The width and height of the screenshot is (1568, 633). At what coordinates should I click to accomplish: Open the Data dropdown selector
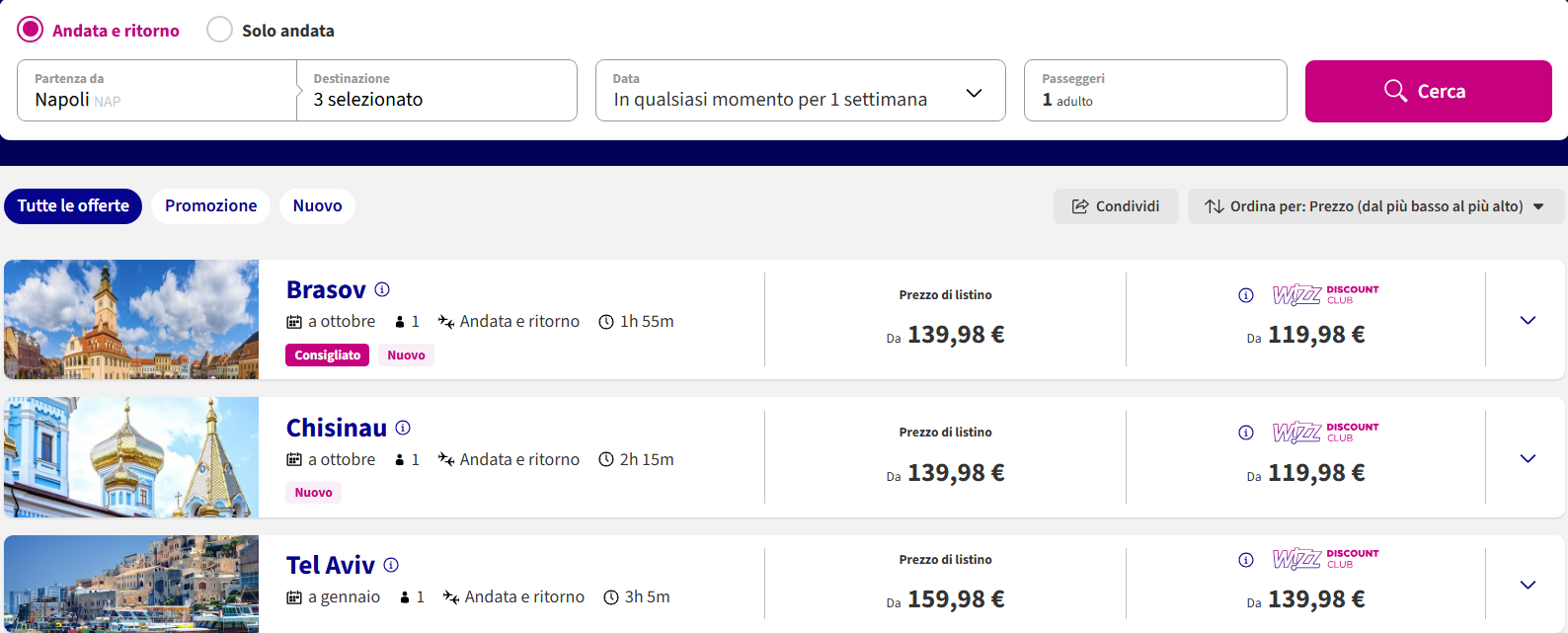[800, 91]
